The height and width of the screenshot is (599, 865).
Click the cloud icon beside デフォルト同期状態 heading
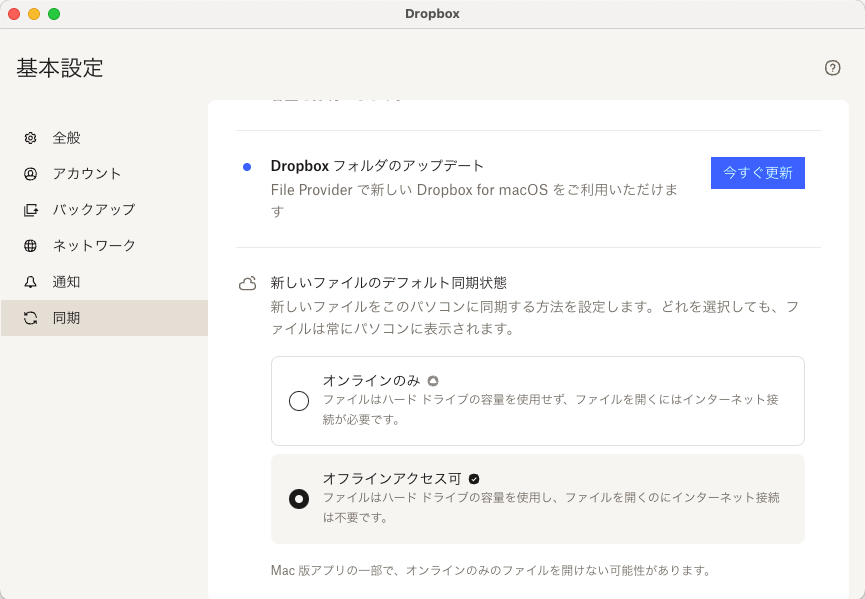(247, 283)
